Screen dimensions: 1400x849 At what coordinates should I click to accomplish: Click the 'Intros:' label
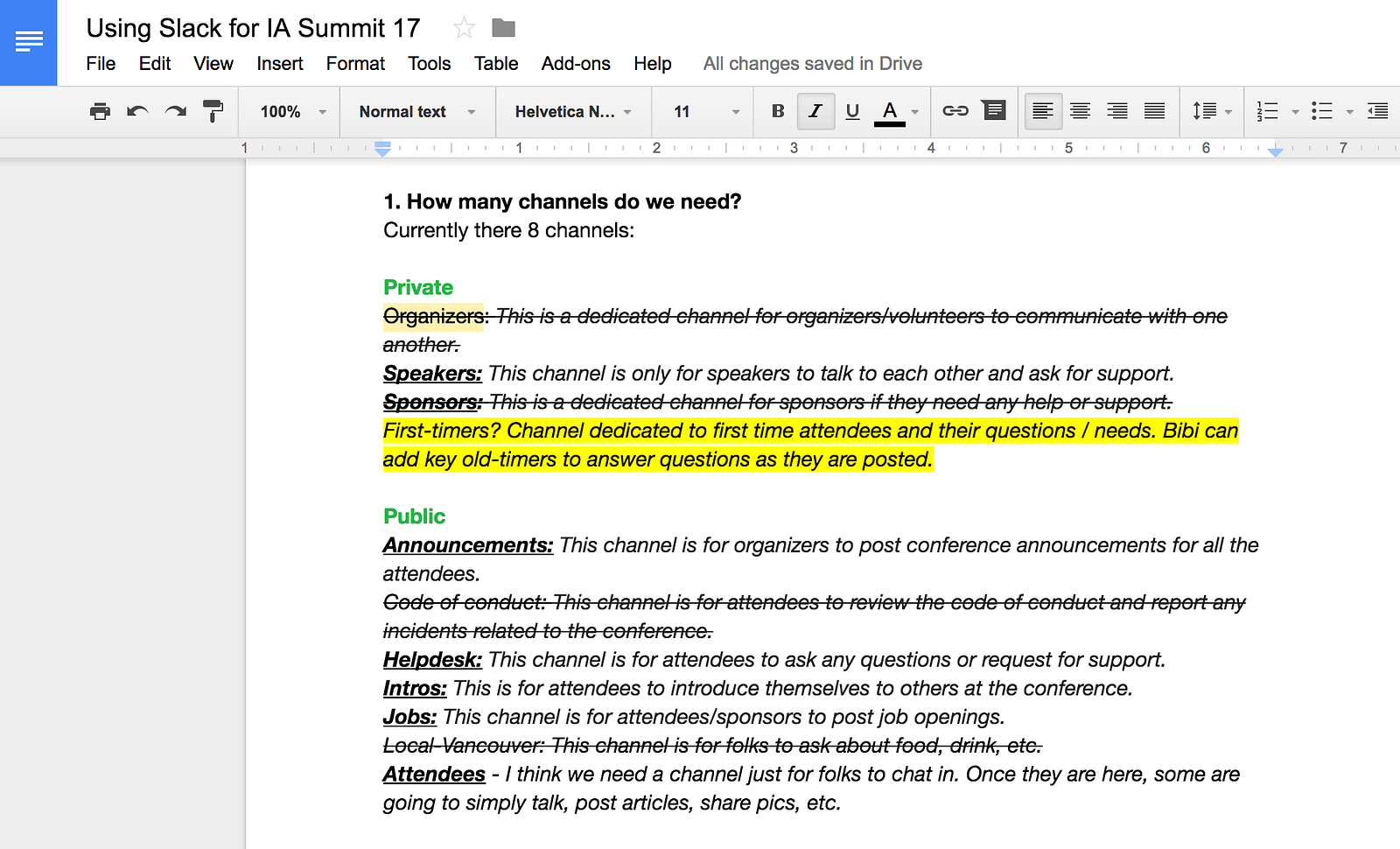(x=415, y=689)
